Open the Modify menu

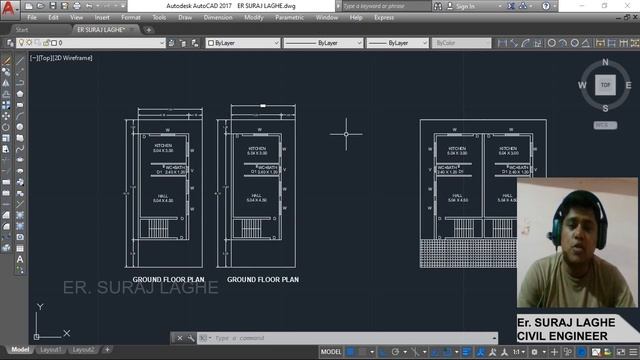[253, 18]
